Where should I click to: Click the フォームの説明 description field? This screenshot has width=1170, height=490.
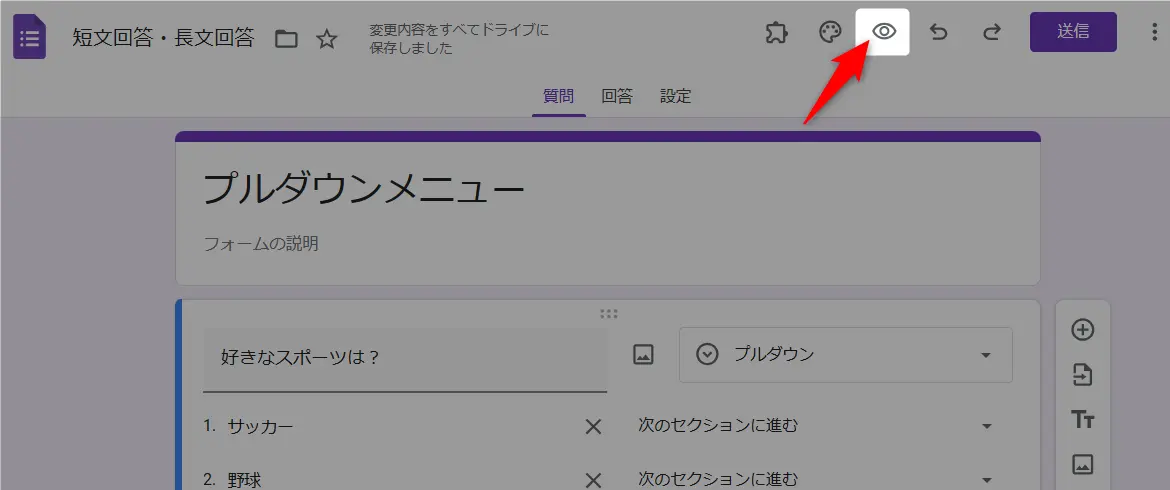tap(261, 244)
